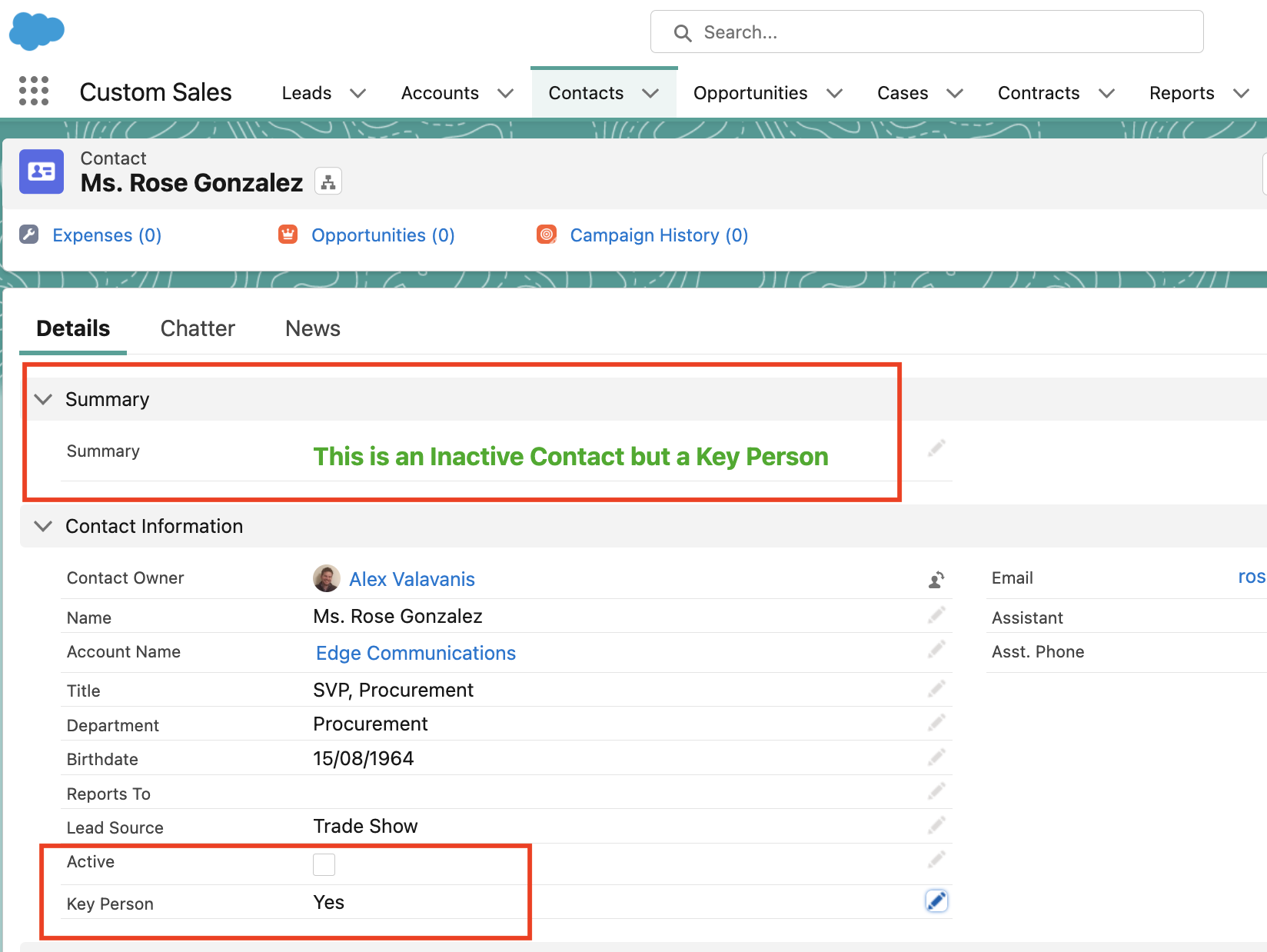
Task: Edit the Key Person field pencil
Action: point(936,901)
